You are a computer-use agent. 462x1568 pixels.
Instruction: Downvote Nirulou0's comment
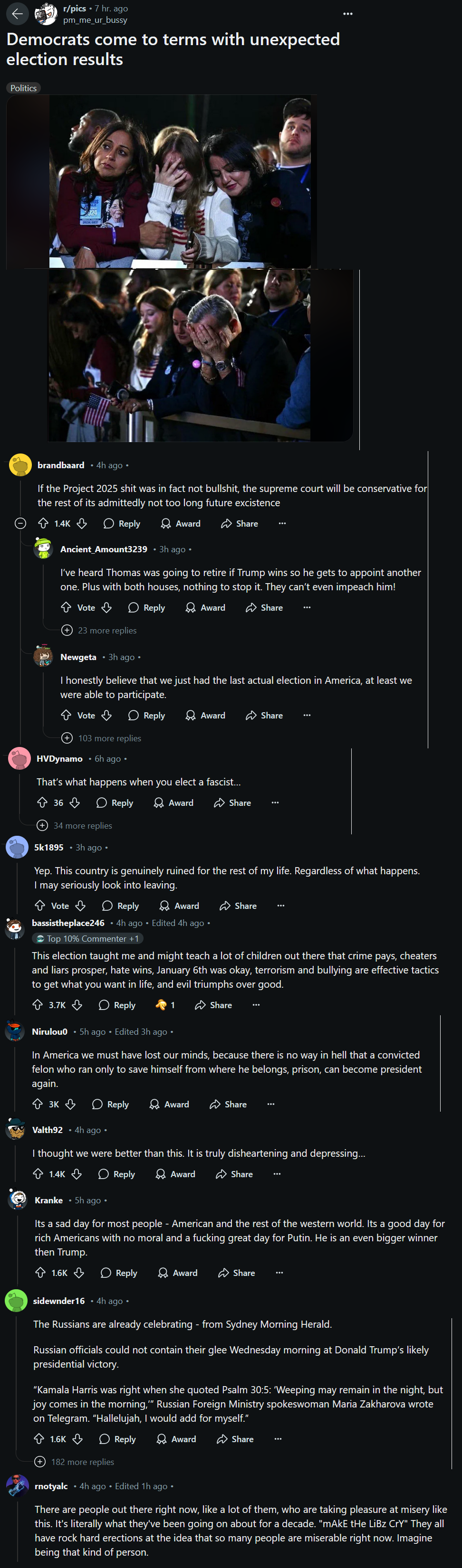71,1104
